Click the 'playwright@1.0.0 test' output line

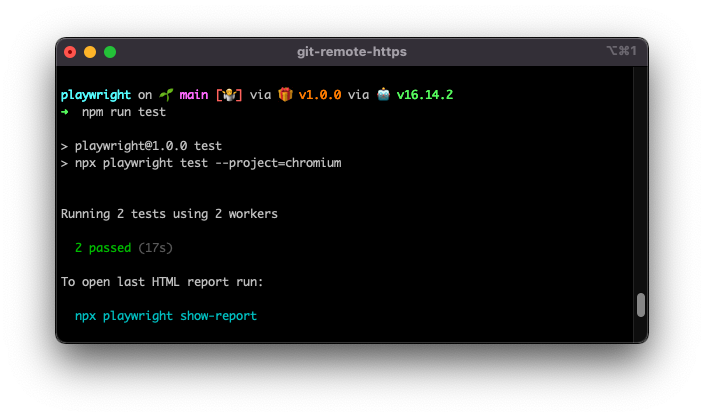coord(148,146)
